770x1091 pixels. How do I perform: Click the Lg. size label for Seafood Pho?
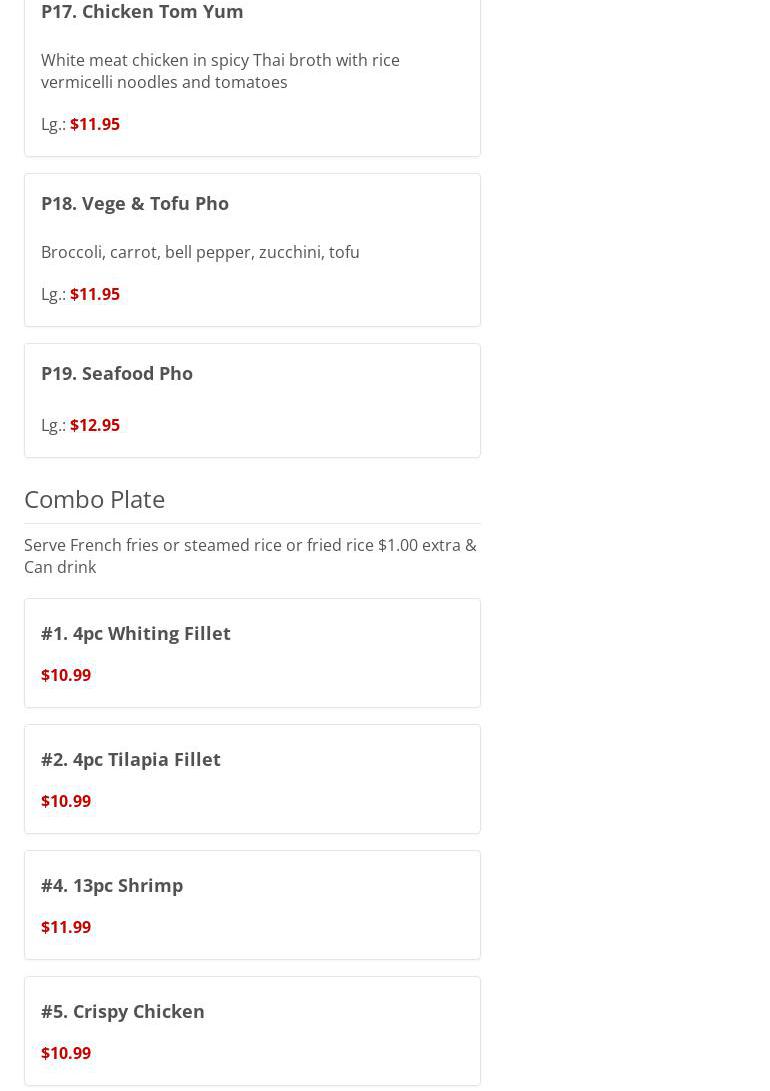tap(53, 425)
